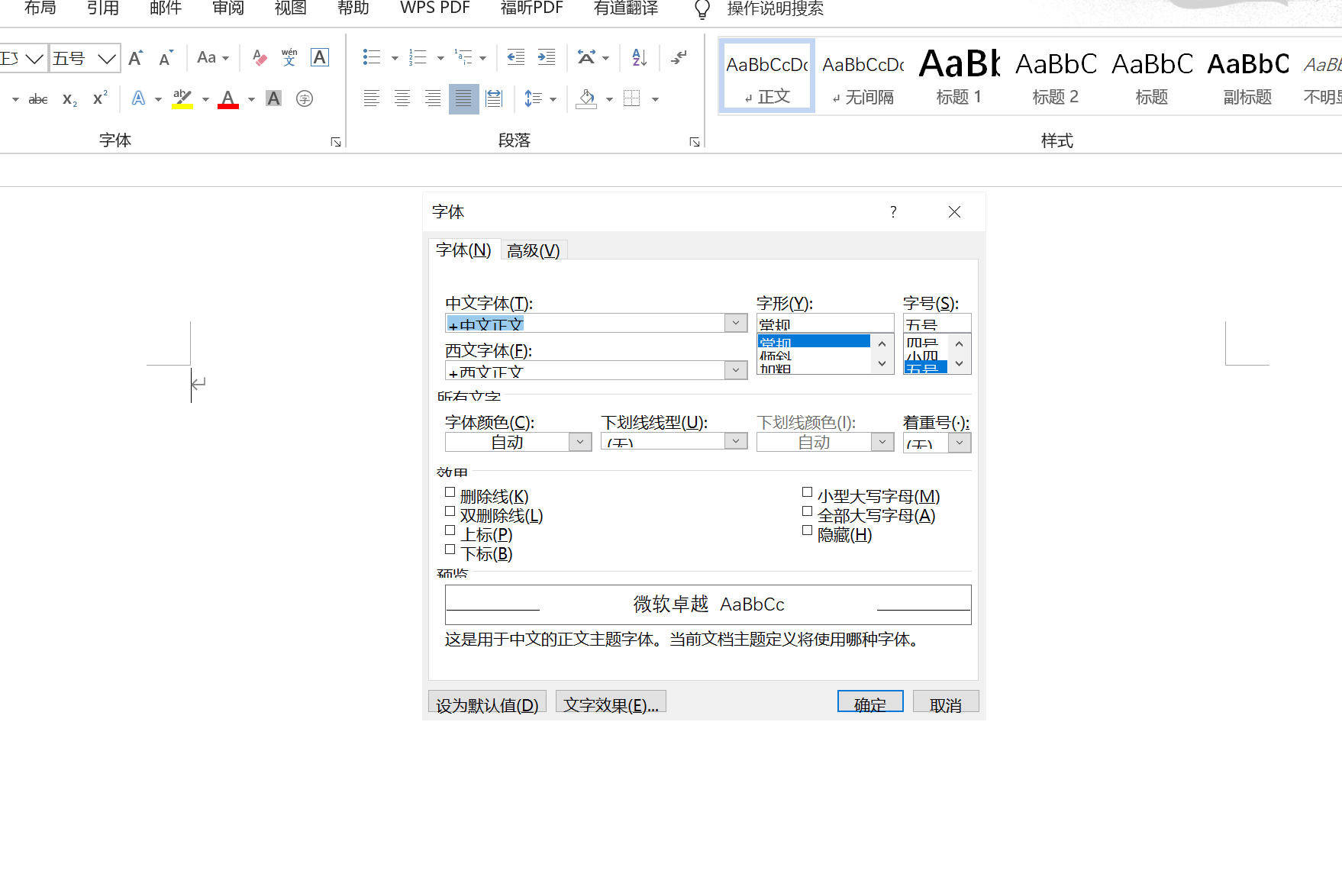Image resolution: width=1342 pixels, height=896 pixels.
Task: Click 设为默认值(D) button
Action: pyautogui.click(x=487, y=702)
